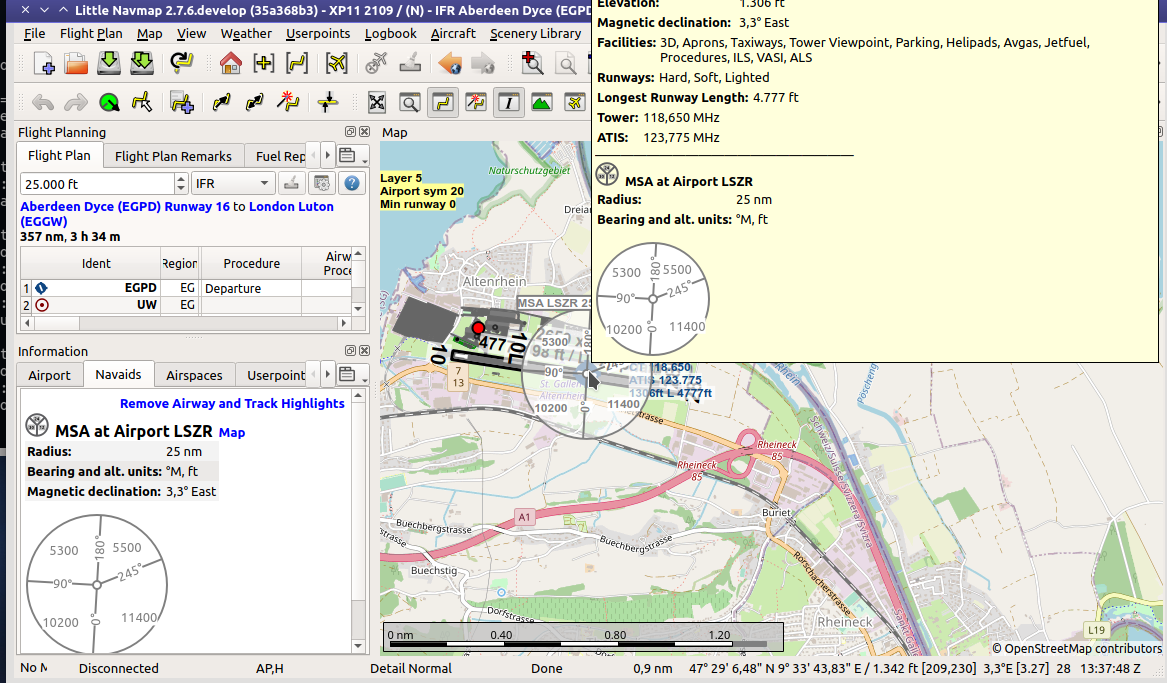Click Map link beside MSA LSZR

point(231,432)
